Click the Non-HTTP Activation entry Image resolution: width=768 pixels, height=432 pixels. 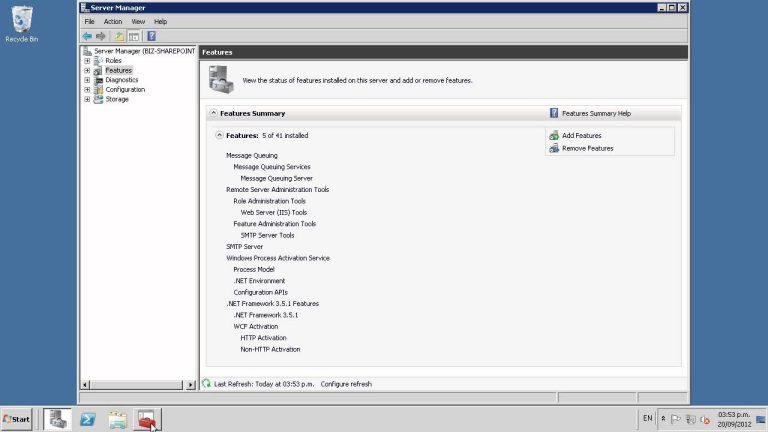coord(270,349)
